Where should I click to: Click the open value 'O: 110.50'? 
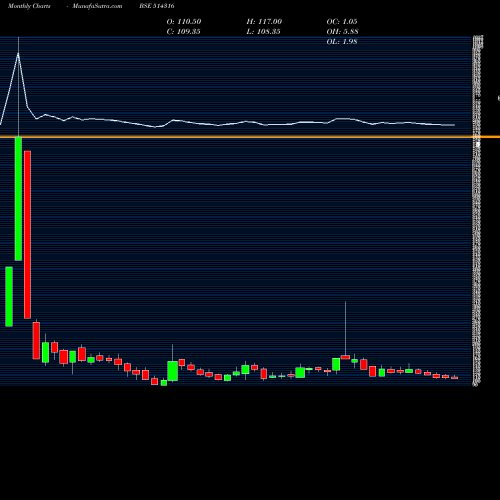click(184, 22)
